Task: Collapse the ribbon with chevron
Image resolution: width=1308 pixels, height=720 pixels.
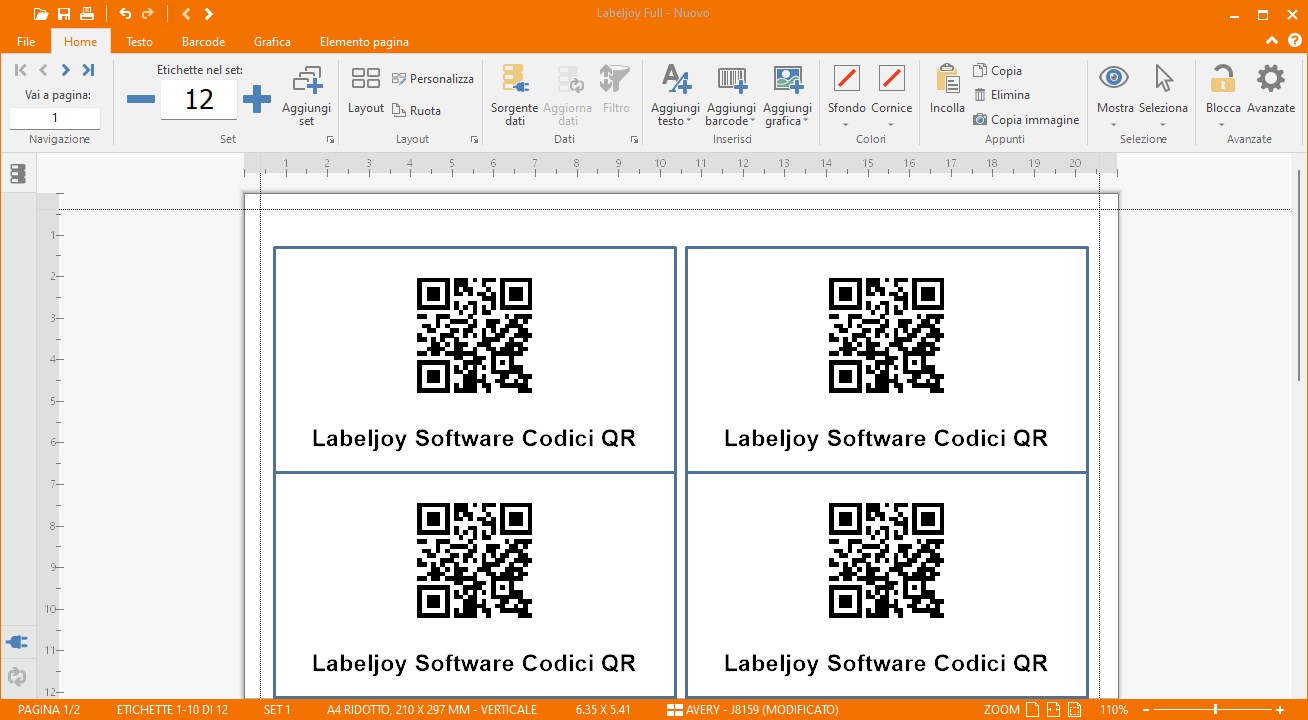Action: (1270, 41)
